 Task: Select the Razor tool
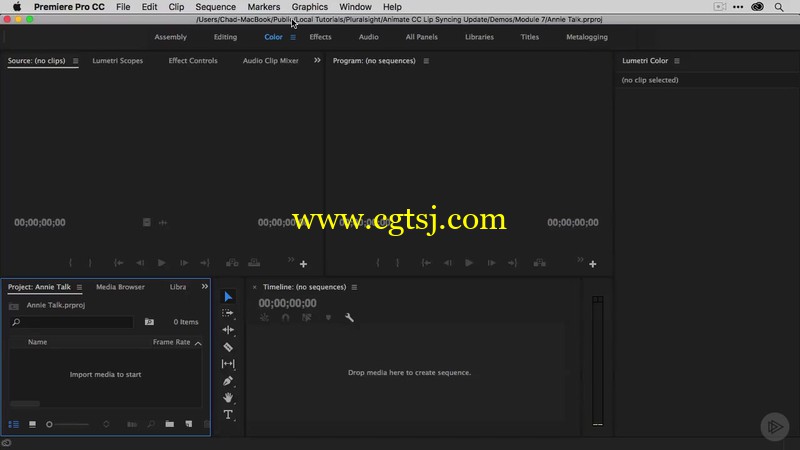pyautogui.click(x=228, y=347)
